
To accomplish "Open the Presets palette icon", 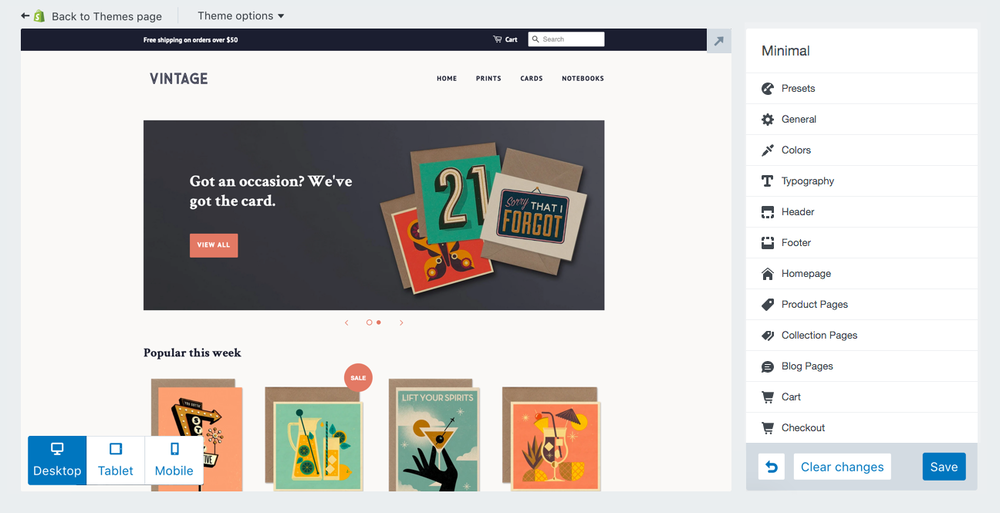I will 768,89.
